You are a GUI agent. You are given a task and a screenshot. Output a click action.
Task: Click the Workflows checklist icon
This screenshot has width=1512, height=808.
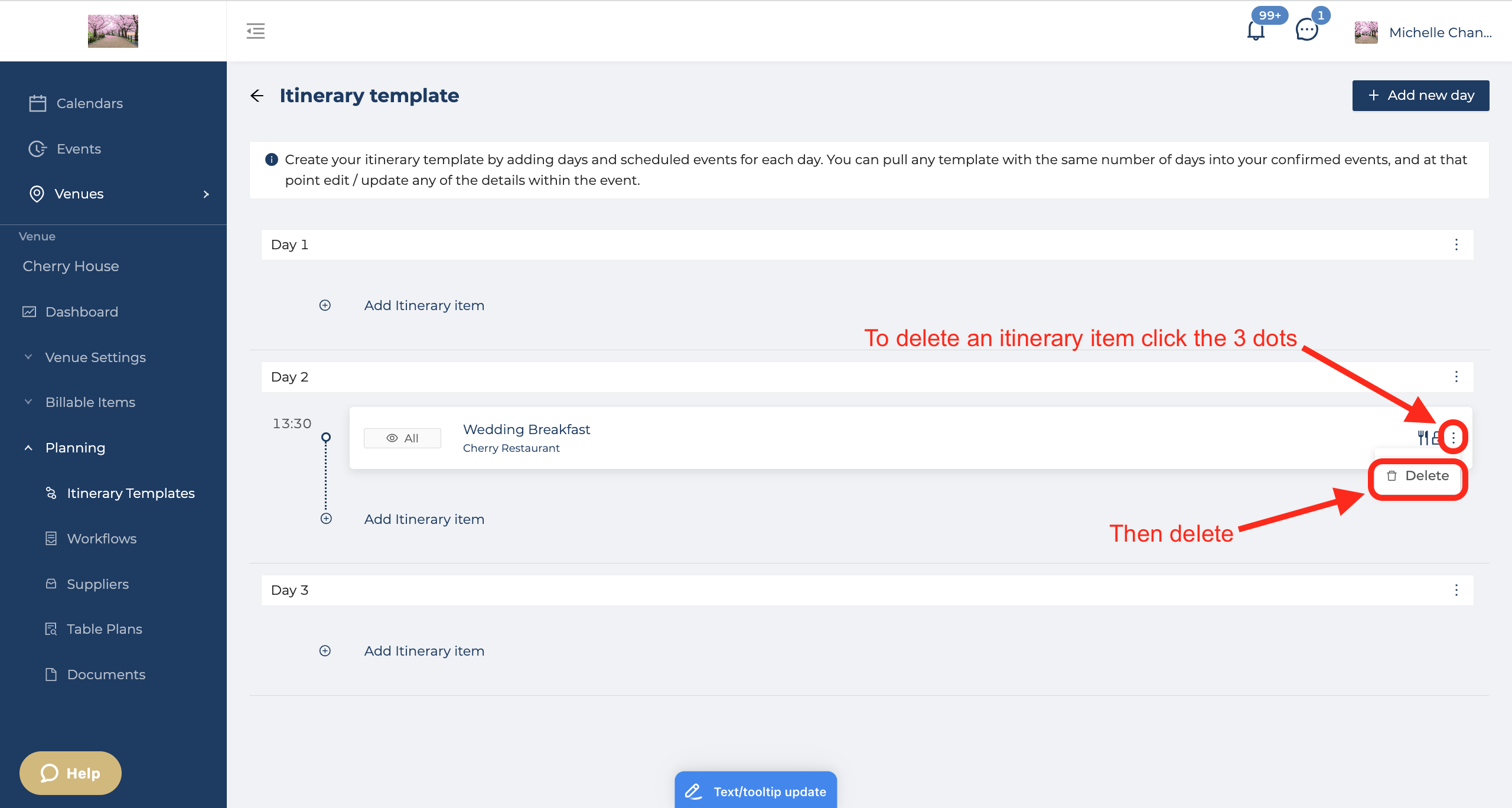click(x=51, y=538)
